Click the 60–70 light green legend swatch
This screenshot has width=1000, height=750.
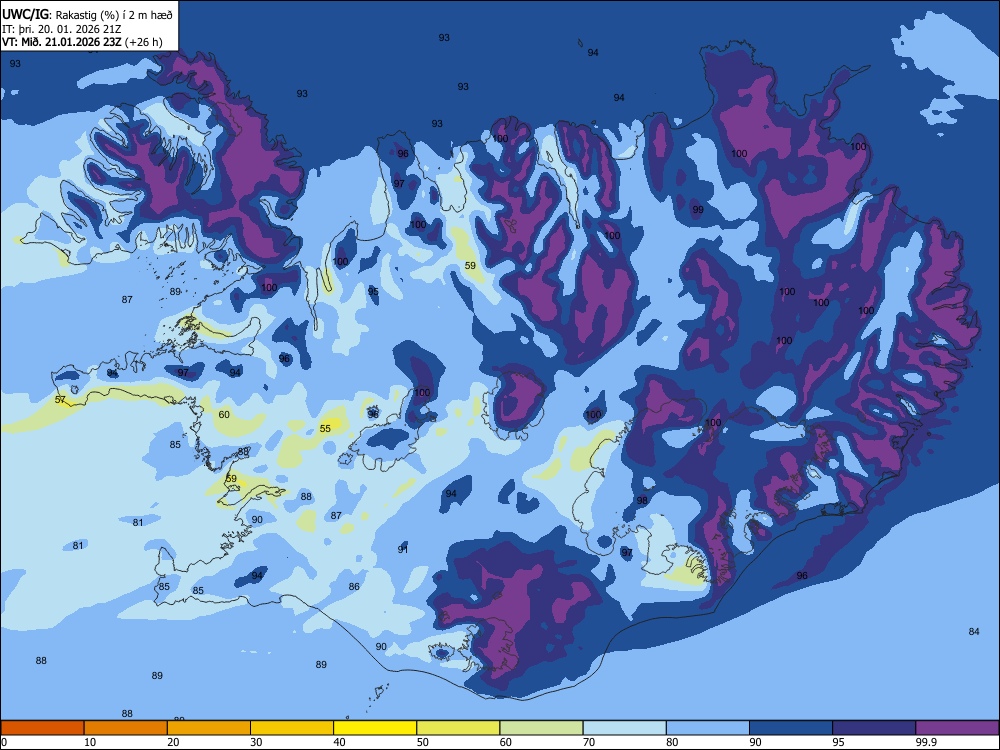(x=541, y=728)
